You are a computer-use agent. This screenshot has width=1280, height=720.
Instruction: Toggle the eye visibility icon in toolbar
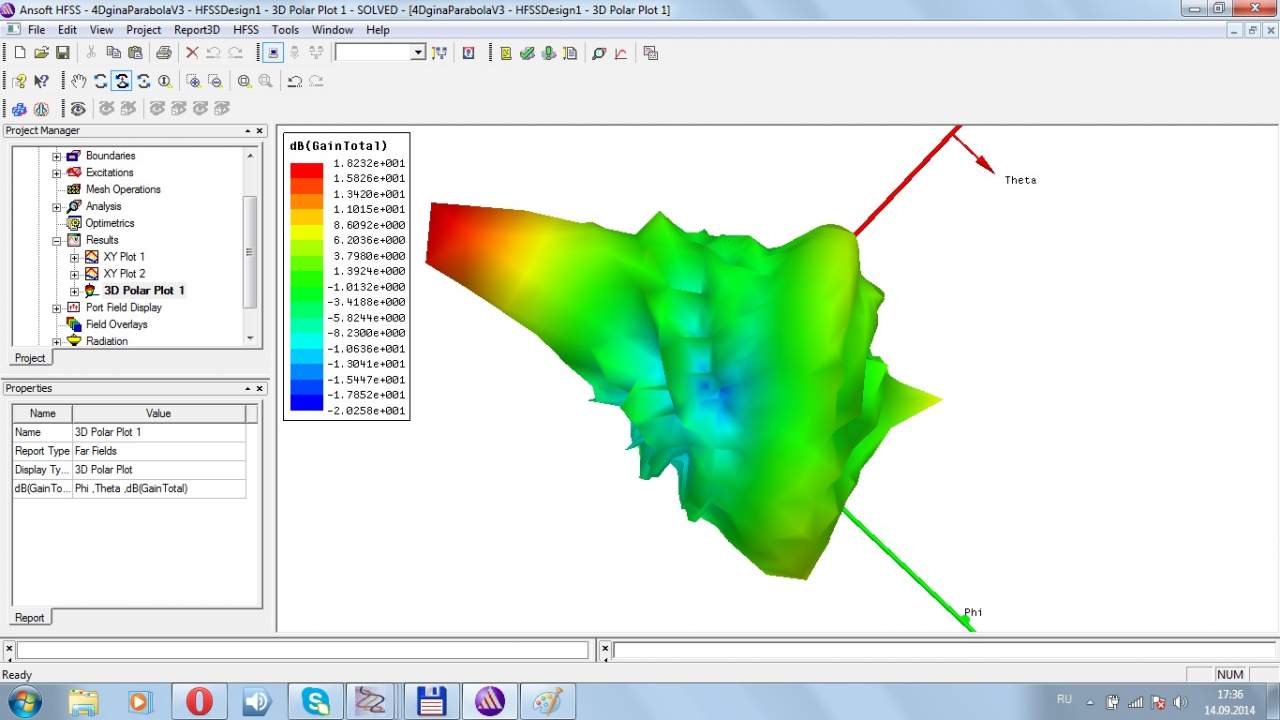point(78,108)
